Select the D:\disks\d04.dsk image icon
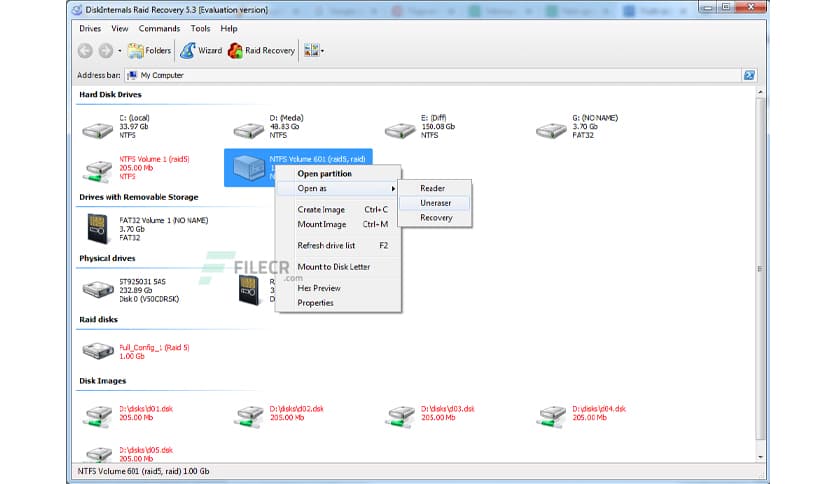The image size is (836, 484). [551, 416]
